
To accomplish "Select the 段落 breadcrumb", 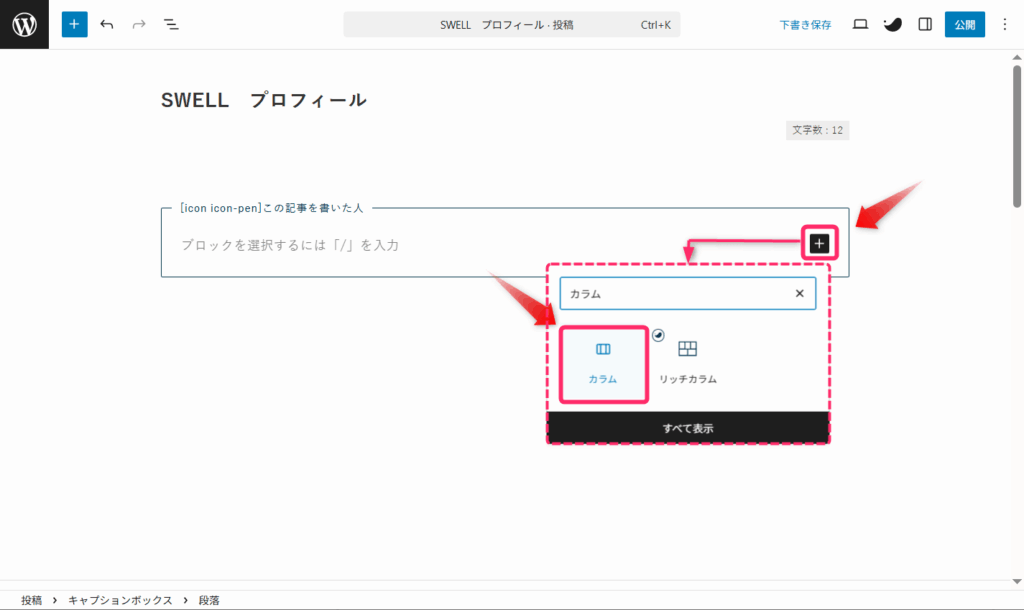I will click(x=209, y=600).
